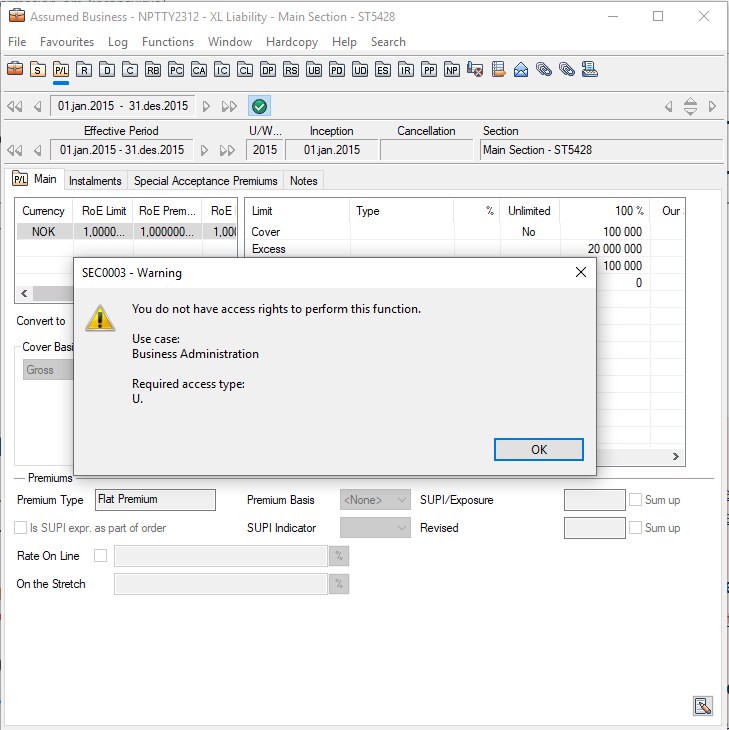Click the edit icon at bottom right
Screen dimensions: 729x730
tap(702, 706)
